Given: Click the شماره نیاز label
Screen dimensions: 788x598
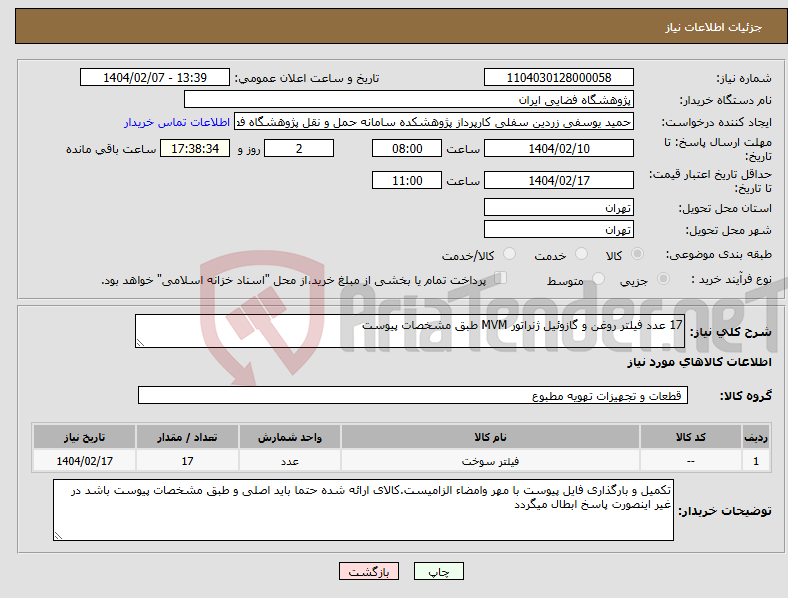Looking at the screenshot, I should click(743, 78).
